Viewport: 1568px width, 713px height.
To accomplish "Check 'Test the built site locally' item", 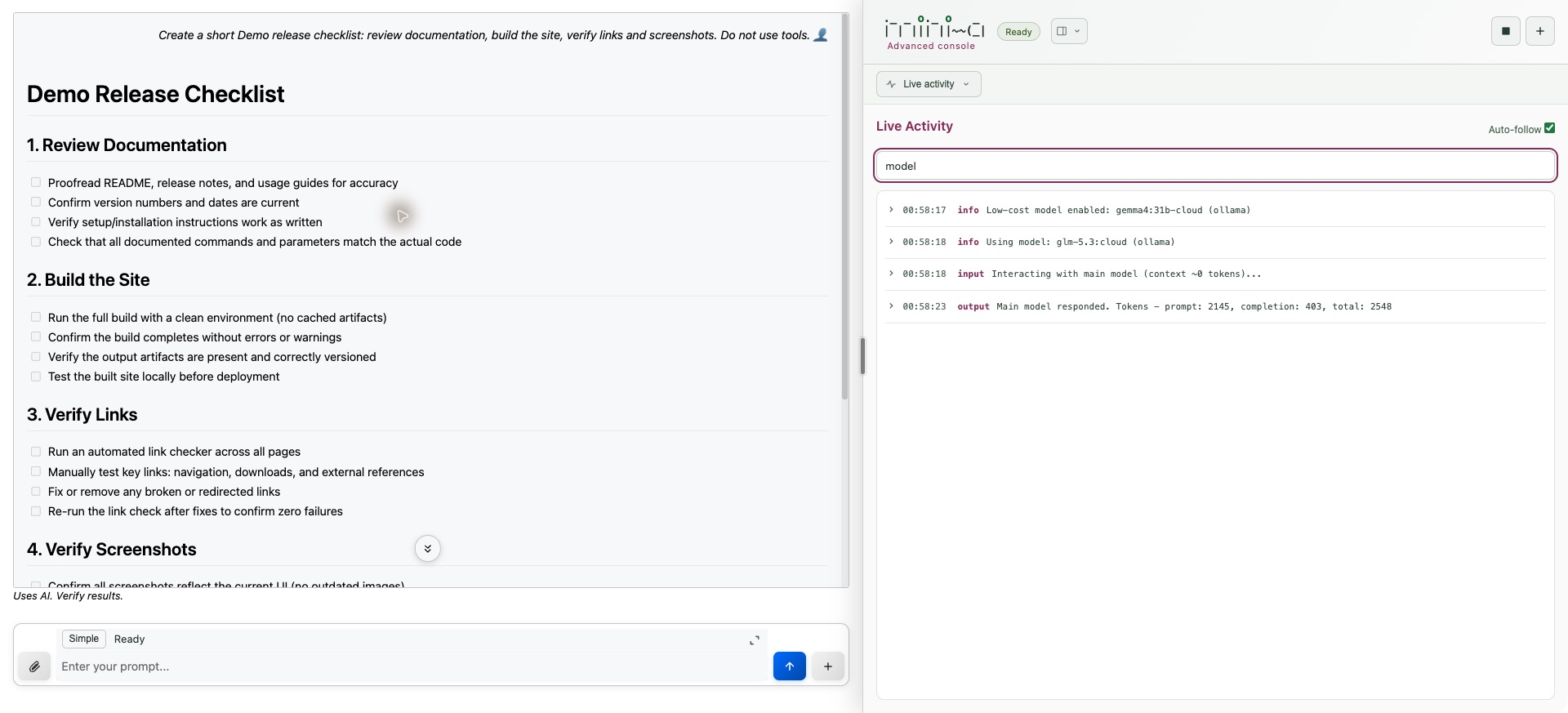I will 36,377.
